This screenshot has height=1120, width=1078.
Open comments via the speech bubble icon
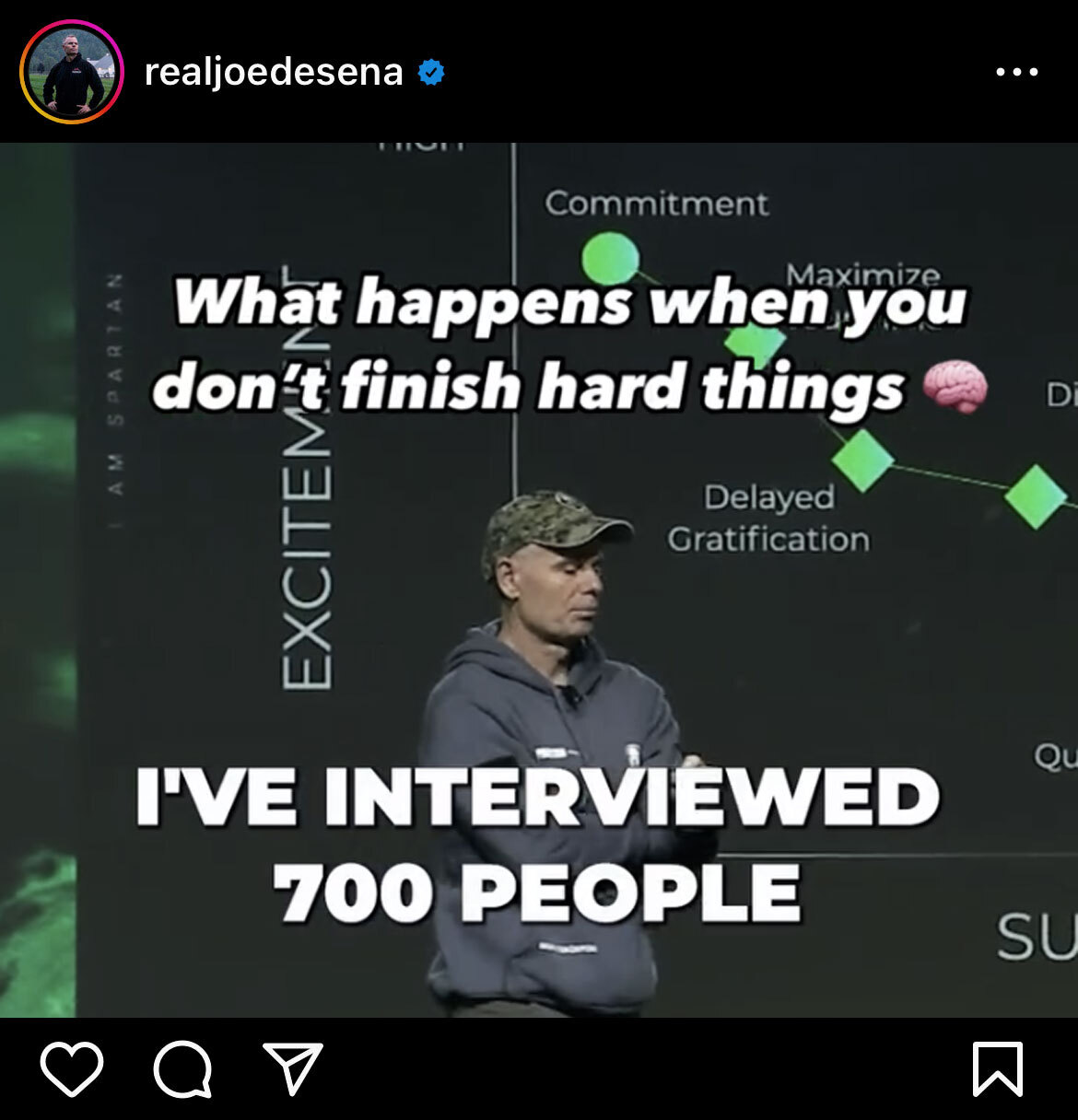(182, 1069)
